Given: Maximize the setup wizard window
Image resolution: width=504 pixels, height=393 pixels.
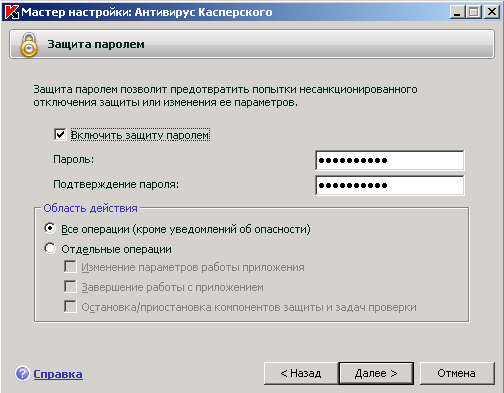Looking at the screenshot, I should click(474, 12).
